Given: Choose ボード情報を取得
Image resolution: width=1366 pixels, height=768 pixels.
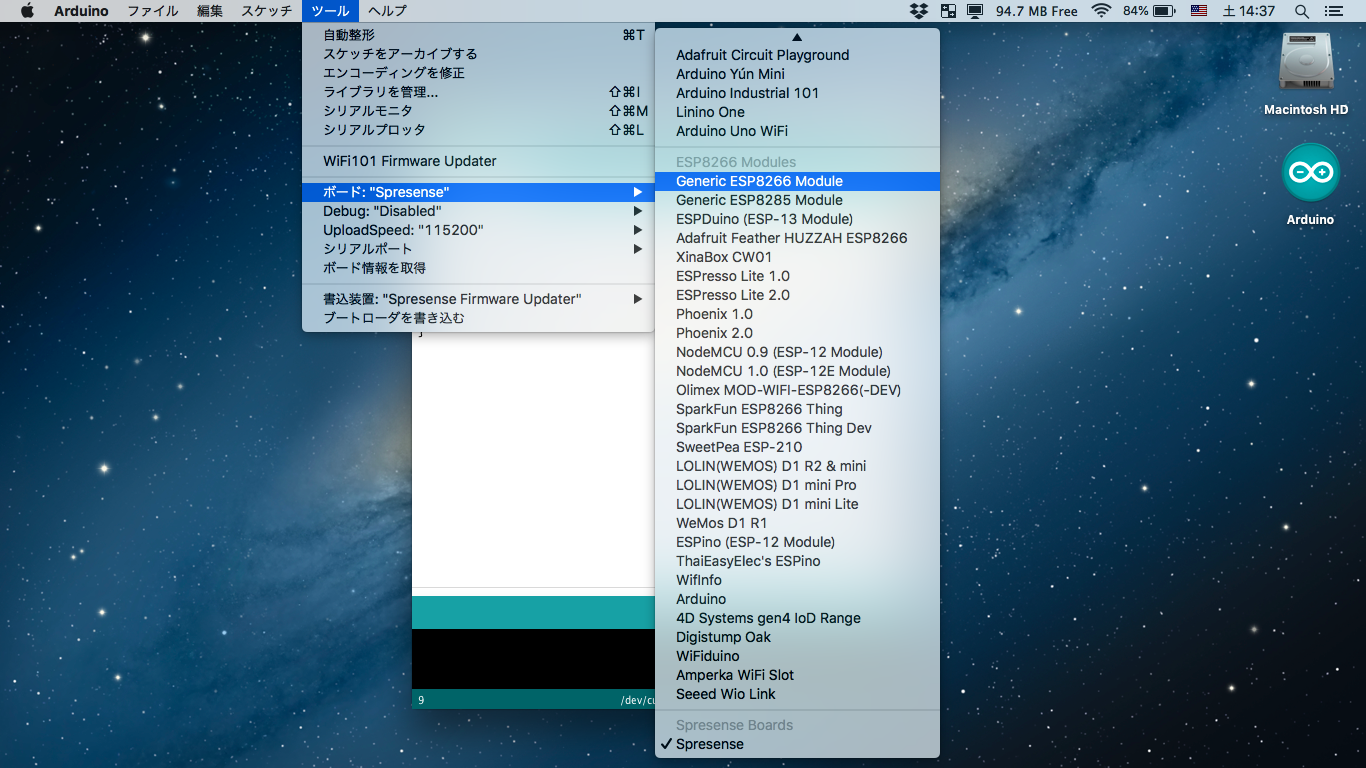Looking at the screenshot, I should [x=478, y=268].
